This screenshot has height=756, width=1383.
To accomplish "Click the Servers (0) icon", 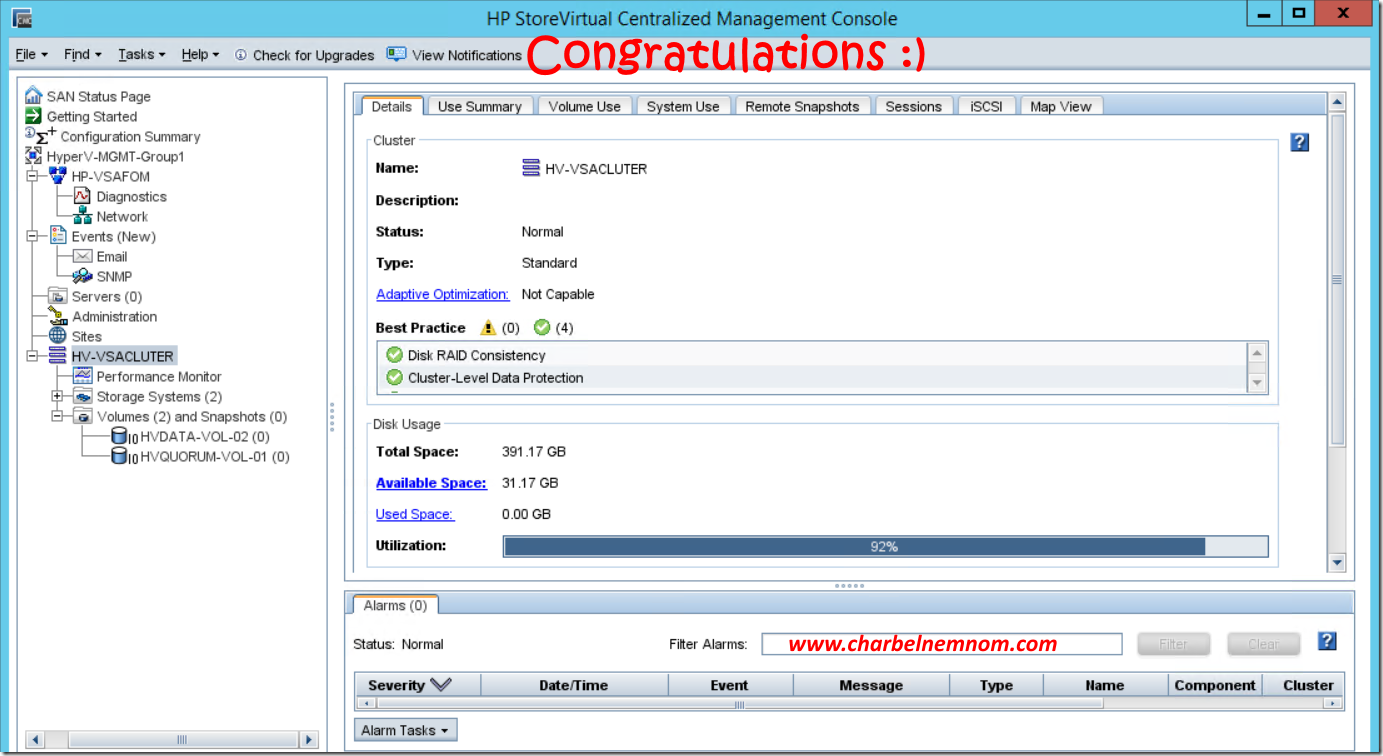I will (x=58, y=296).
